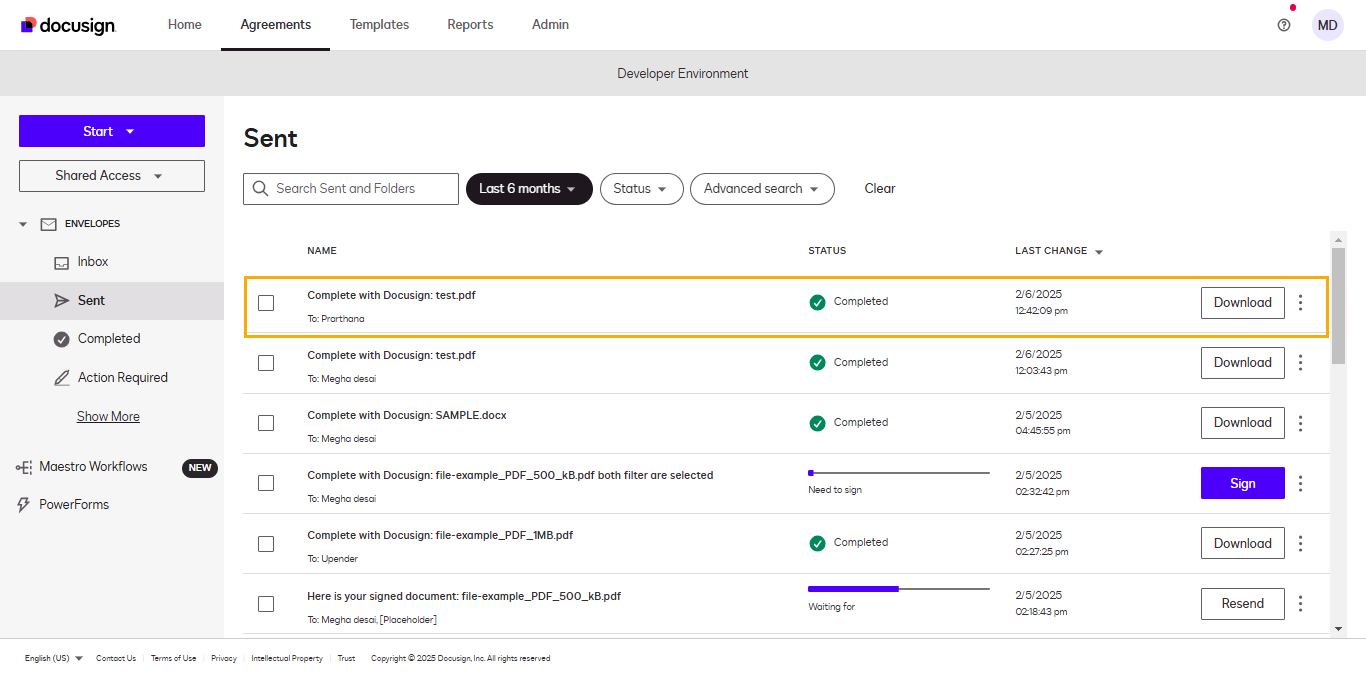This screenshot has height=679, width=1366.
Task: Open more options for SAMPLE.docx row
Action: click(x=1300, y=423)
